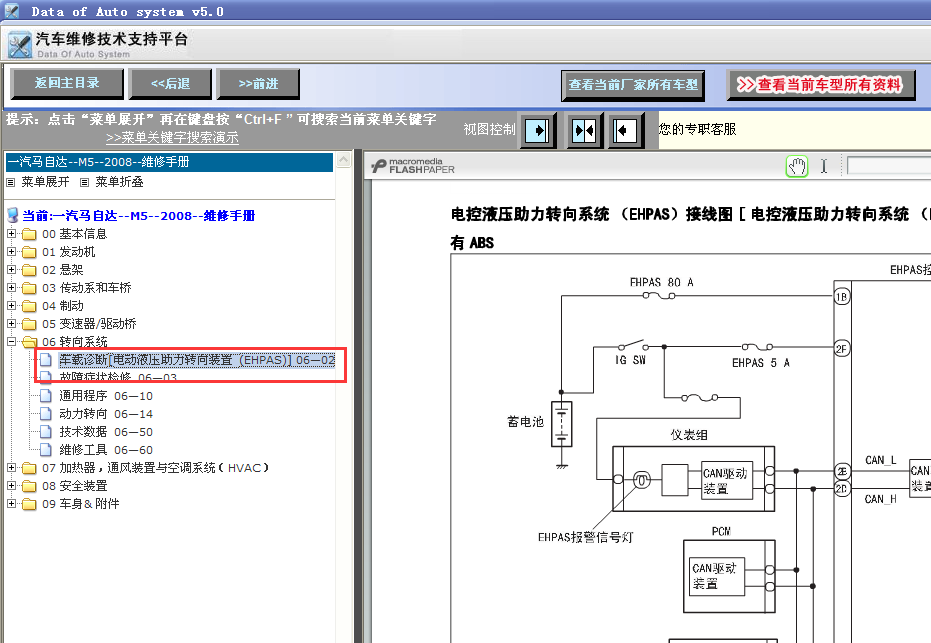931x643 pixels.
Task: Click the Macromedia FlashPaper logo
Action: [413, 166]
